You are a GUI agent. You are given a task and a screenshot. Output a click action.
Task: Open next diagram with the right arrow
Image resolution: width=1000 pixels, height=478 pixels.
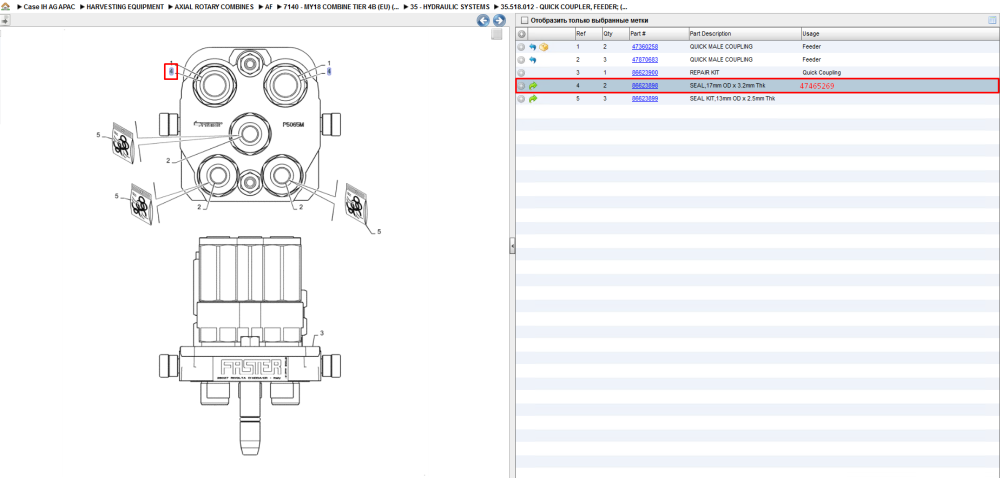point(499,20)
